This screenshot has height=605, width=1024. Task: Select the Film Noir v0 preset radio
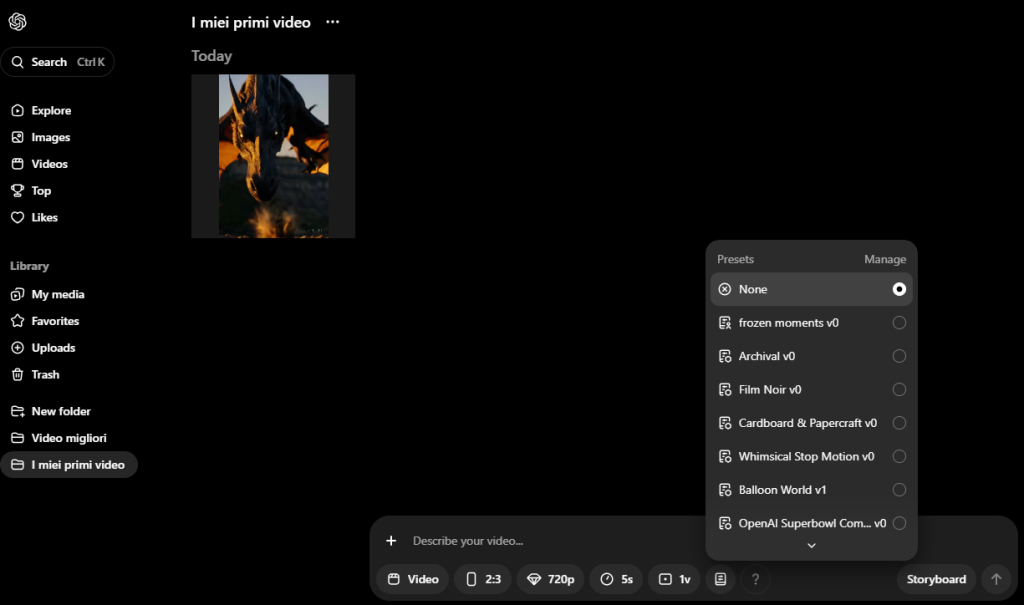899,389
